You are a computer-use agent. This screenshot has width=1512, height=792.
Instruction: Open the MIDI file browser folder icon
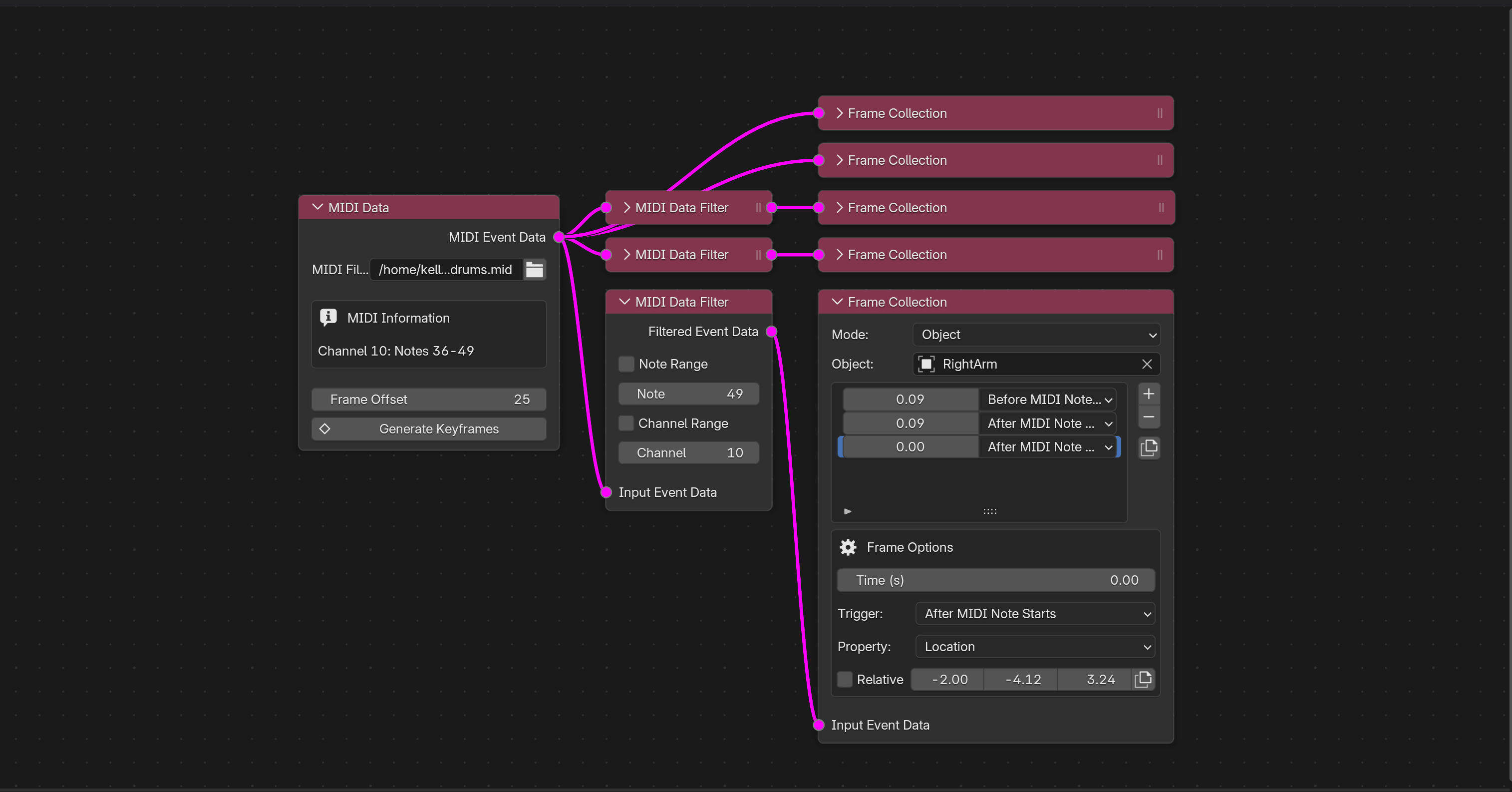tap(534, 270)
